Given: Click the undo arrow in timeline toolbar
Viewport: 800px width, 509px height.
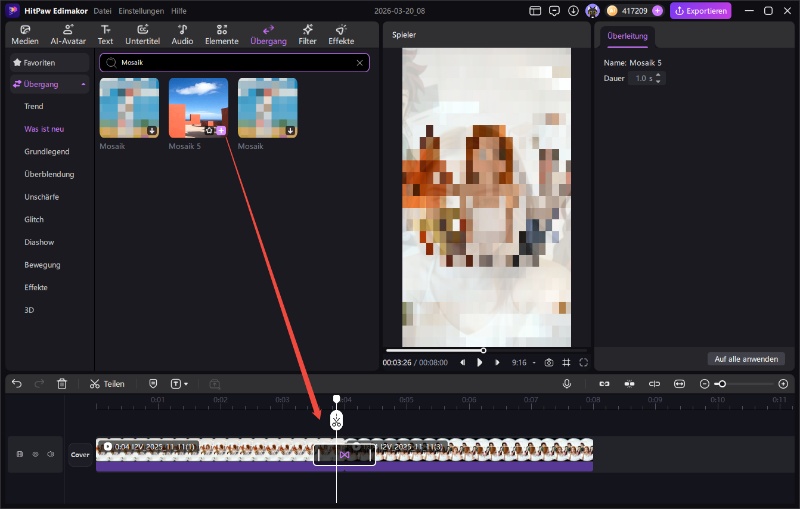Looking at the screenshot, I should point(15,384).
